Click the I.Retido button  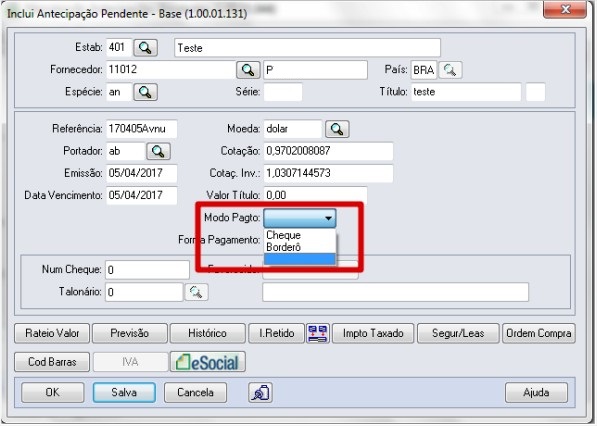point(276,333)
